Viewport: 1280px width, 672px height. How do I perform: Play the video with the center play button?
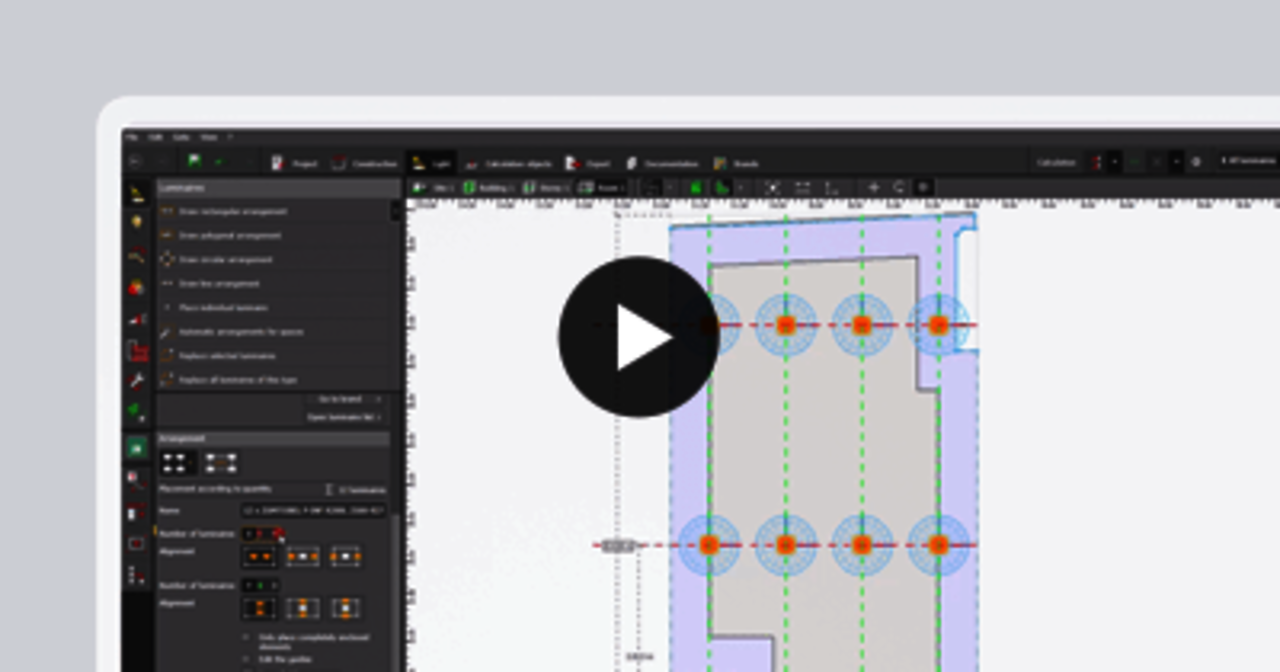(638, 337)
